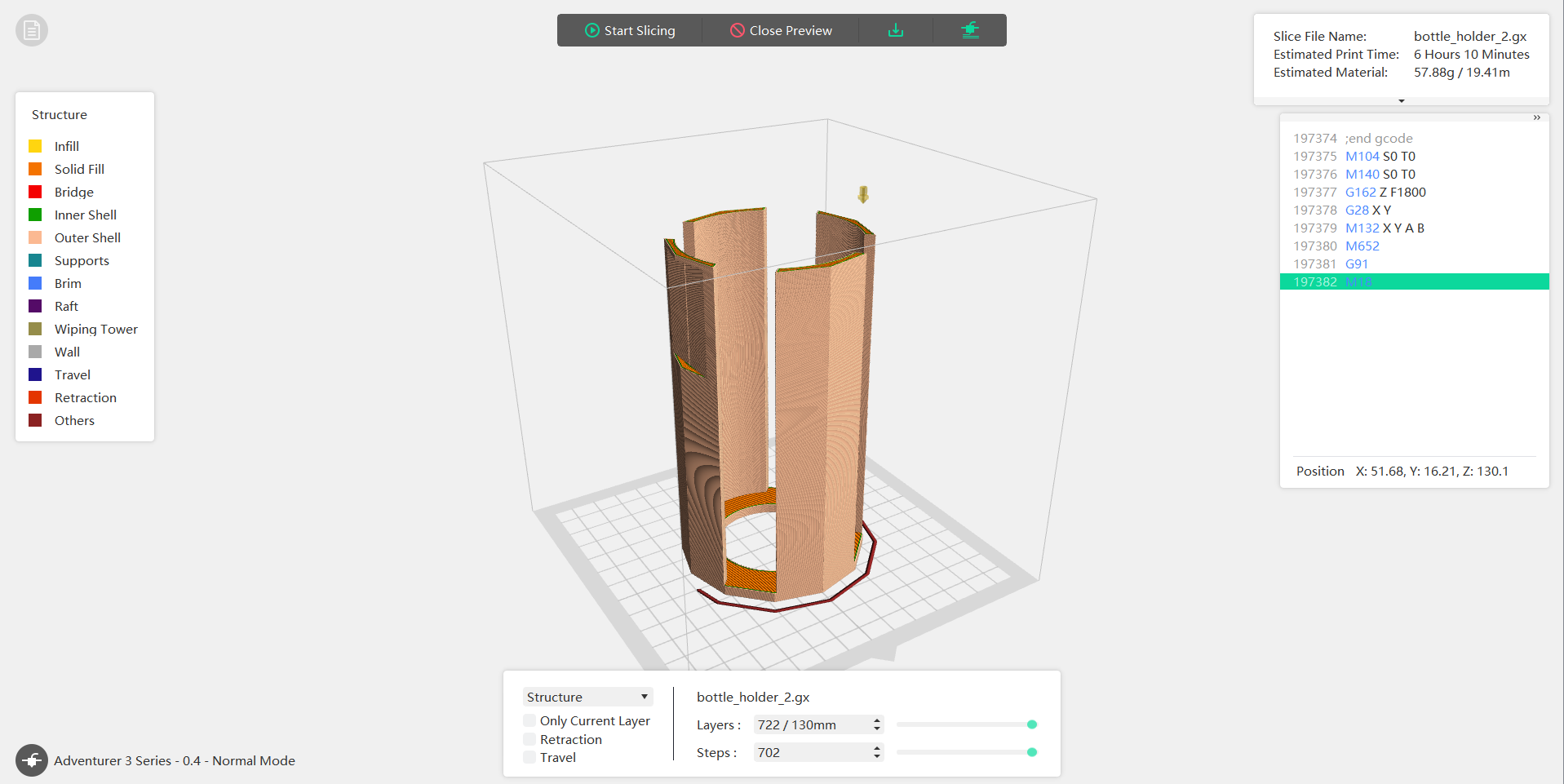Image resolution: width=1564 pixels, height=784 pixels.
Task: Increase the Steps value with up arrow
Action: pyautogui.click(x=877, y=748)
